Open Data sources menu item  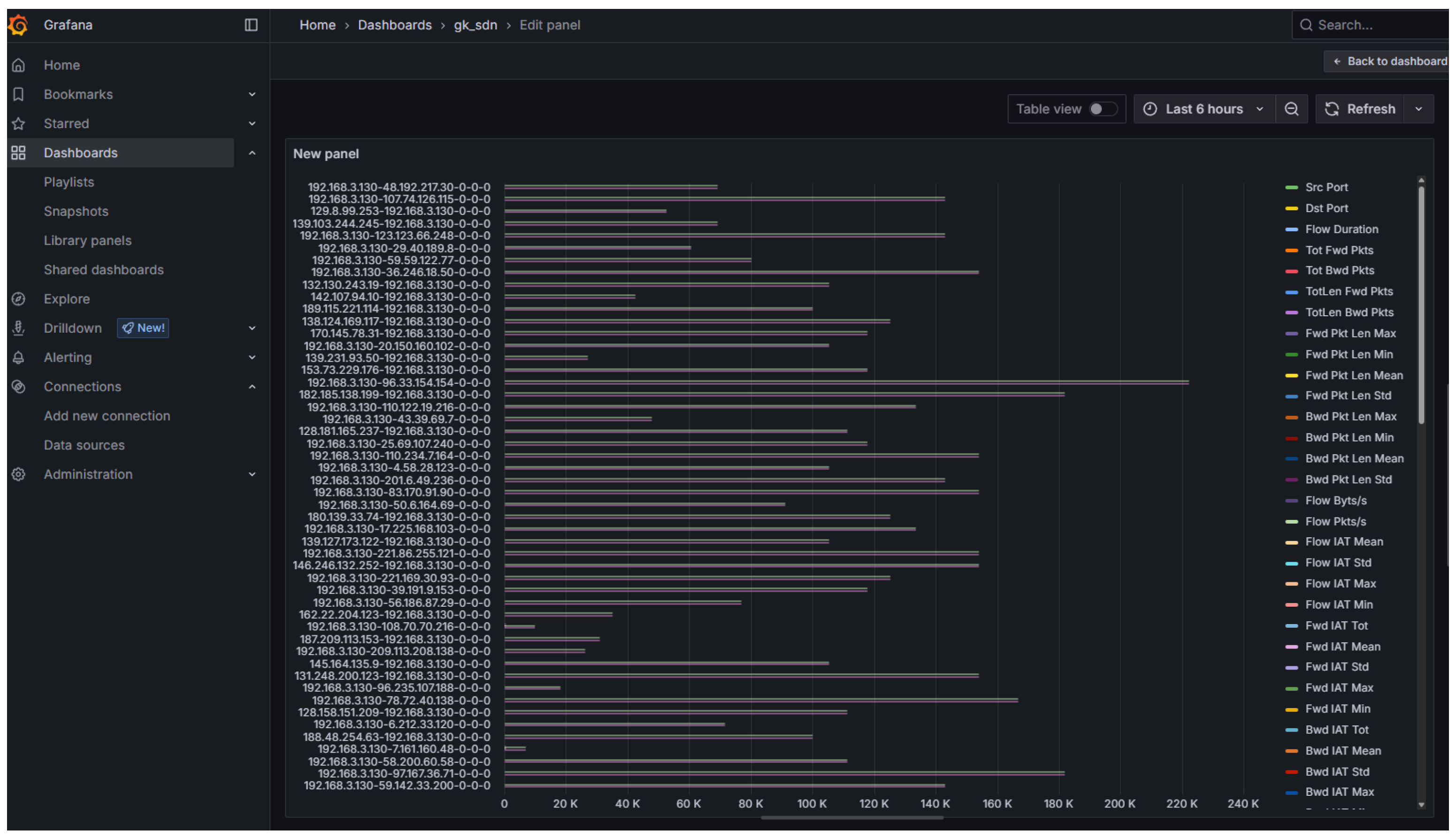84,445
